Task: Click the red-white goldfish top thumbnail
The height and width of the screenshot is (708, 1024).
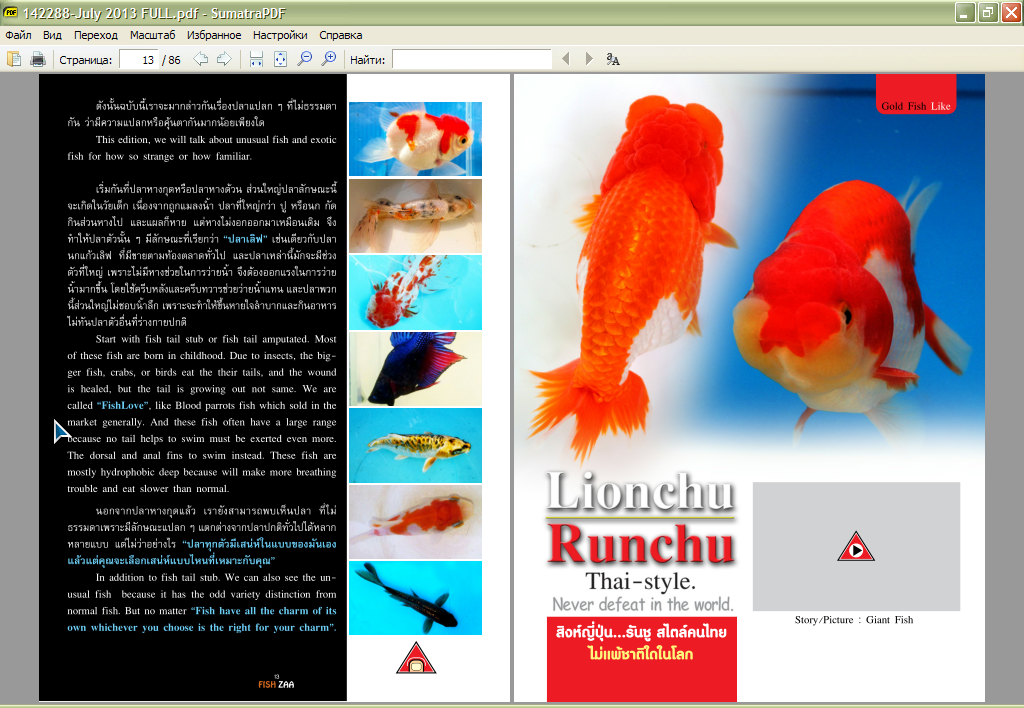Action: pos(415,138)
